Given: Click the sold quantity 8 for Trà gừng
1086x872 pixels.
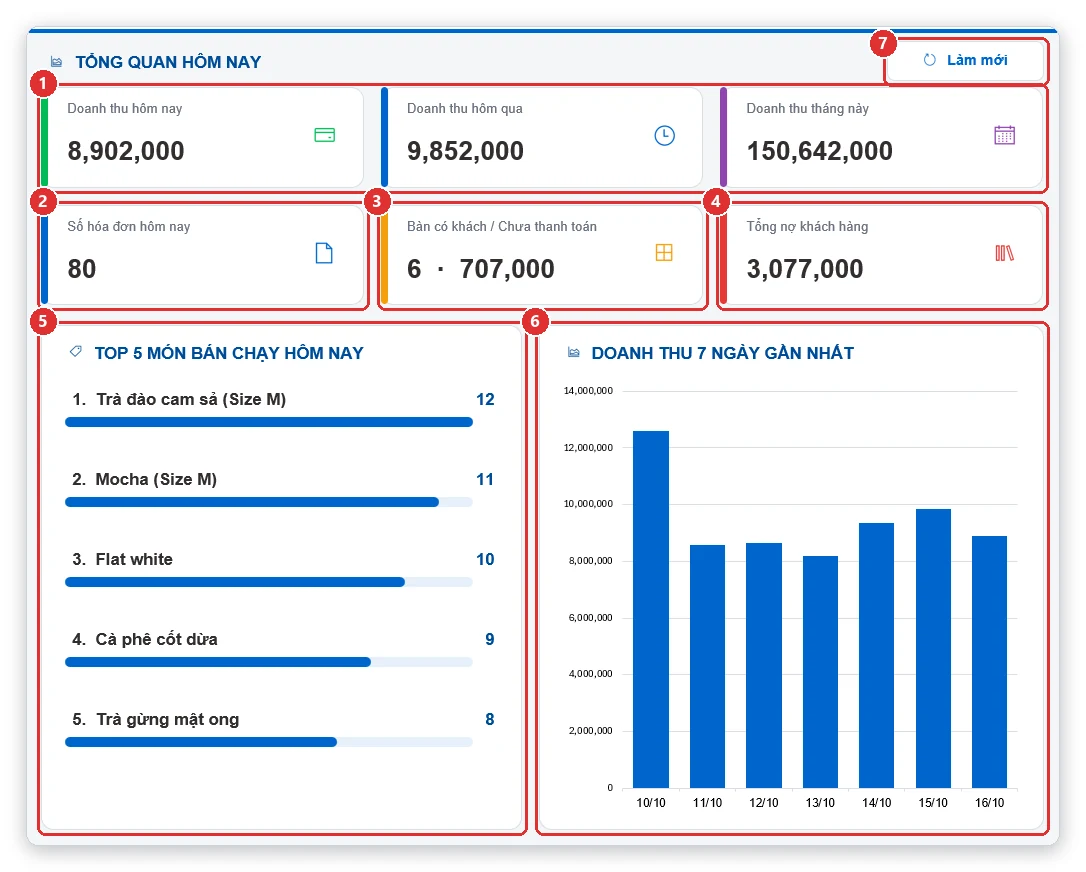Looking at the screenshot, I should point(490,720).
